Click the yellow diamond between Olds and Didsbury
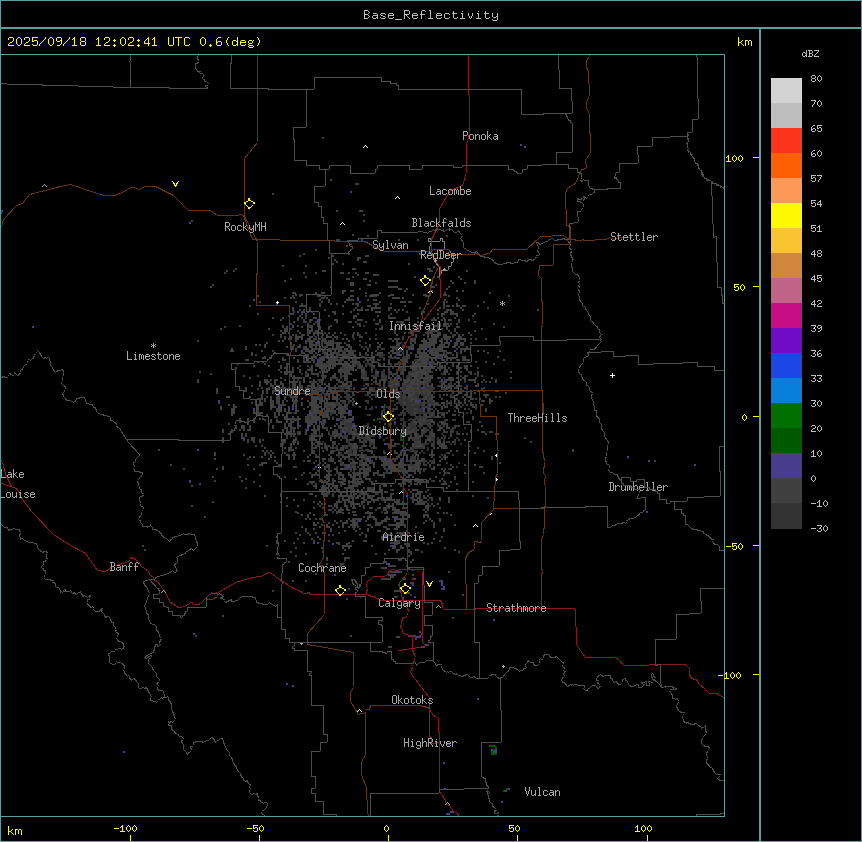Screen dimensions: 862x842 388,416
